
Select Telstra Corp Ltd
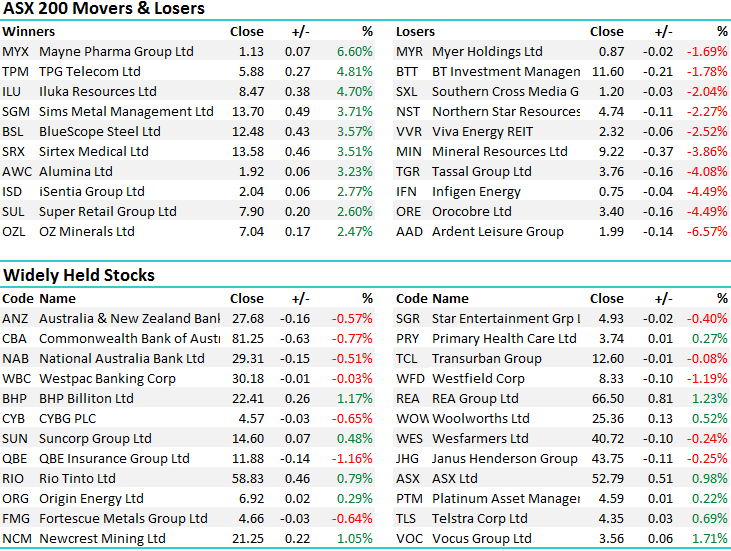point(479,518)
